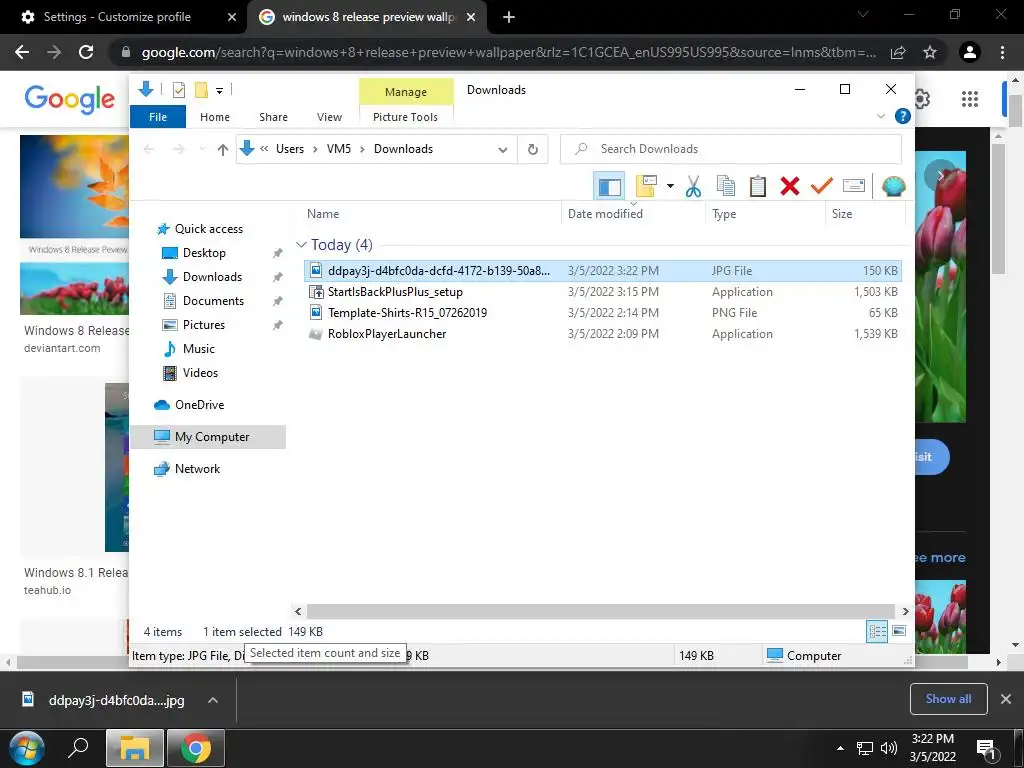Viewport: 1024px width, 768px height.
Task: Open address bar history dropdown
Action: 502,150
